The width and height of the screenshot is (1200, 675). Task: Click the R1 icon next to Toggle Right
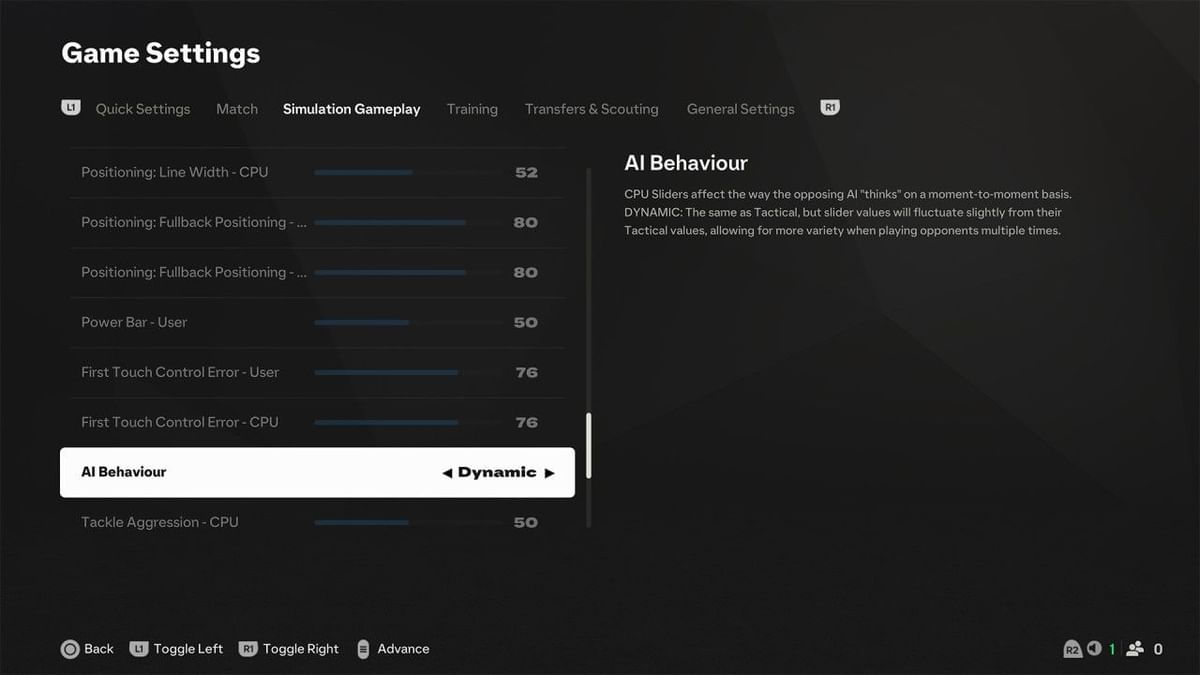[x=248, y=648]
